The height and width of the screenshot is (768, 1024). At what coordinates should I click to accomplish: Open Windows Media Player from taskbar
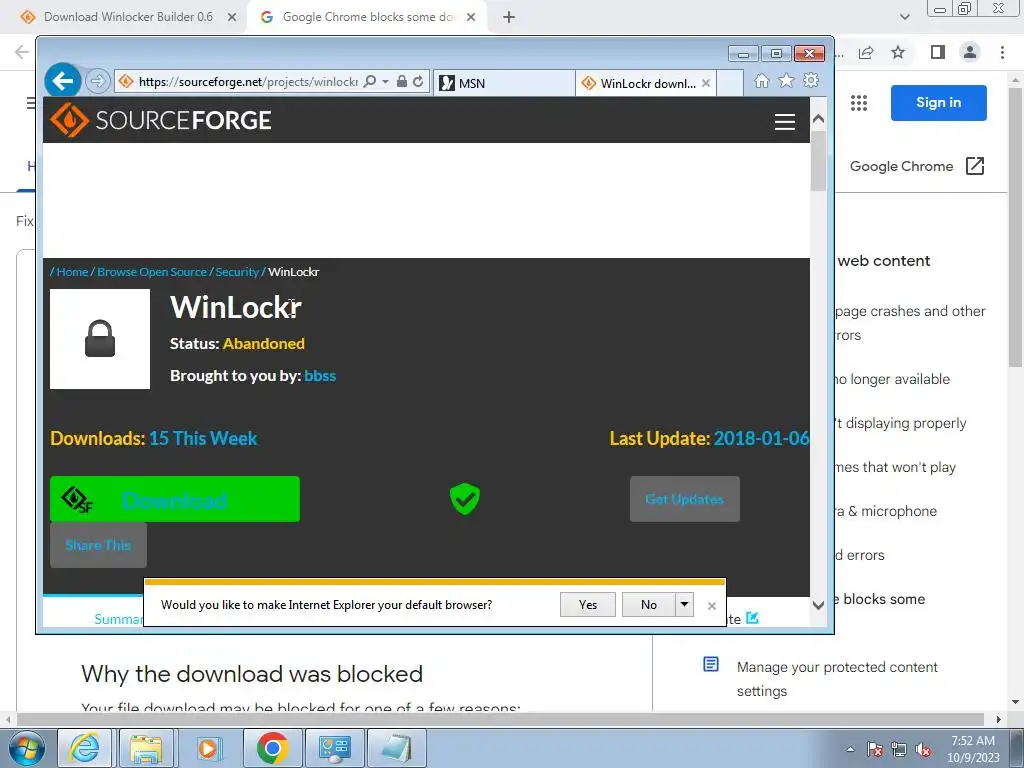[208, 748]
